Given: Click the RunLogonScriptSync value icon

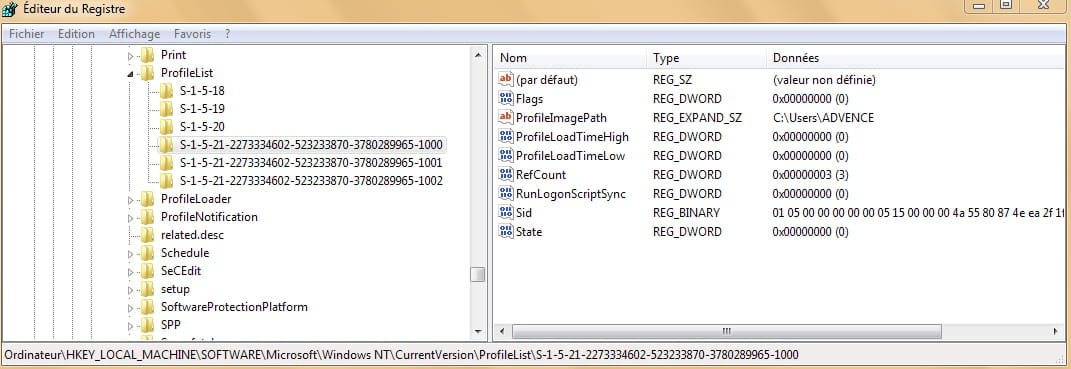Looking at the screenshot, I should tap(506, 194).
